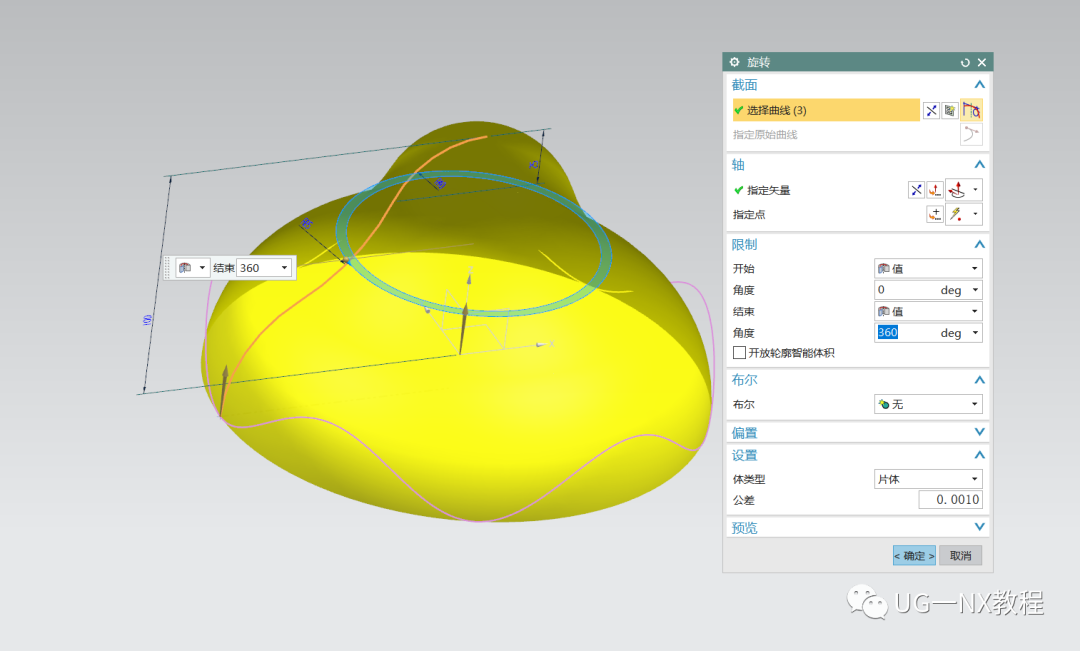Open the start angle deg options arrow
The width and height of the screenshot is (1080, 651).
pos(975,290)
